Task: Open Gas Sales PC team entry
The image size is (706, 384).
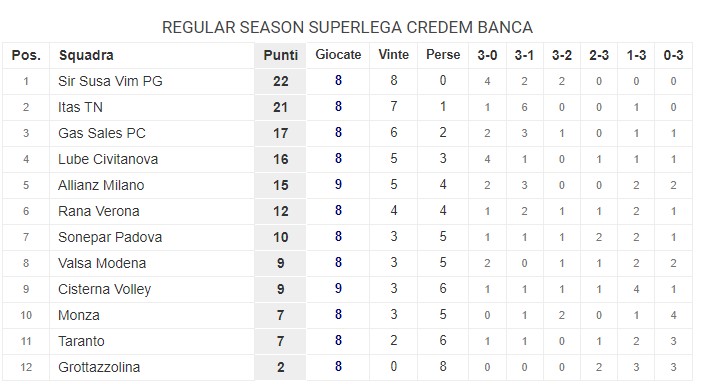Action: [x=102, y=133]
